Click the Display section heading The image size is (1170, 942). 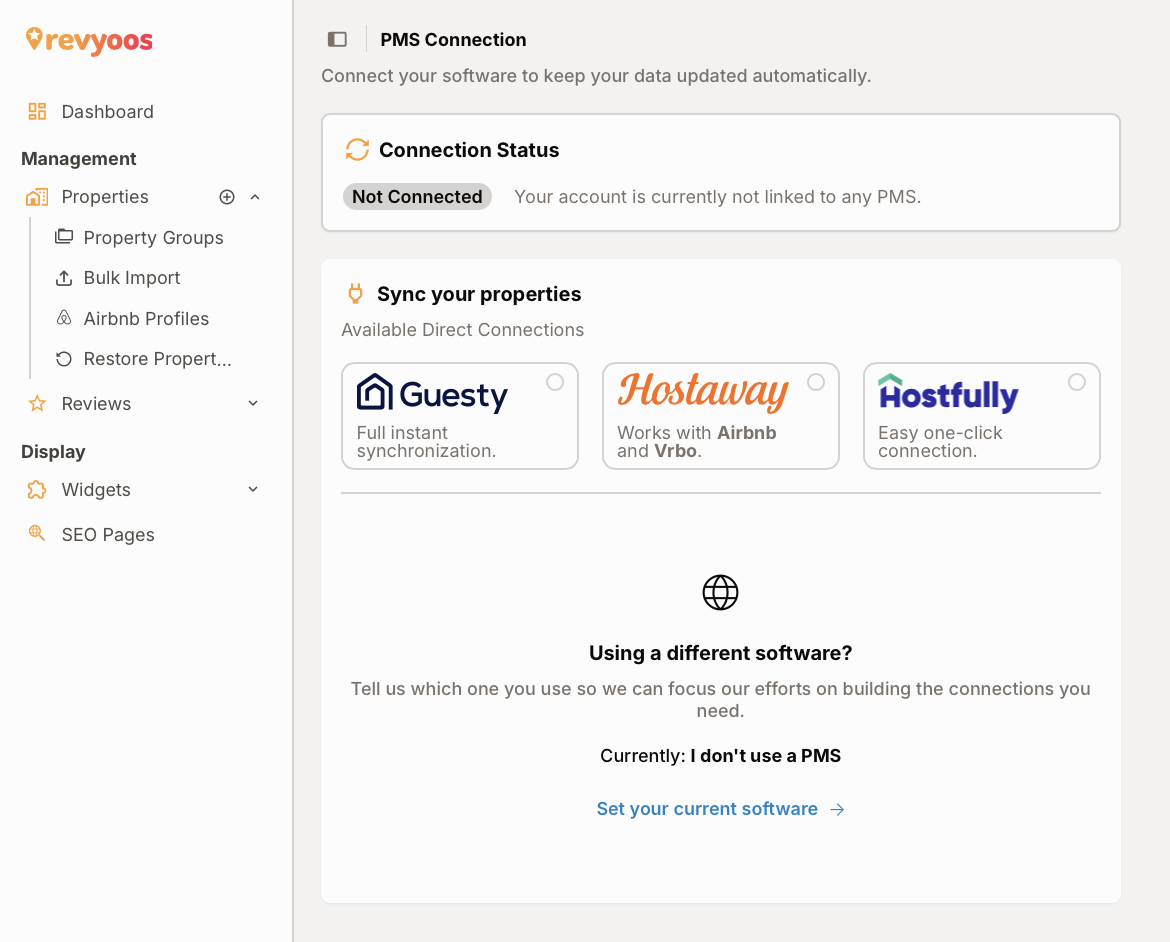click(53, 452)
